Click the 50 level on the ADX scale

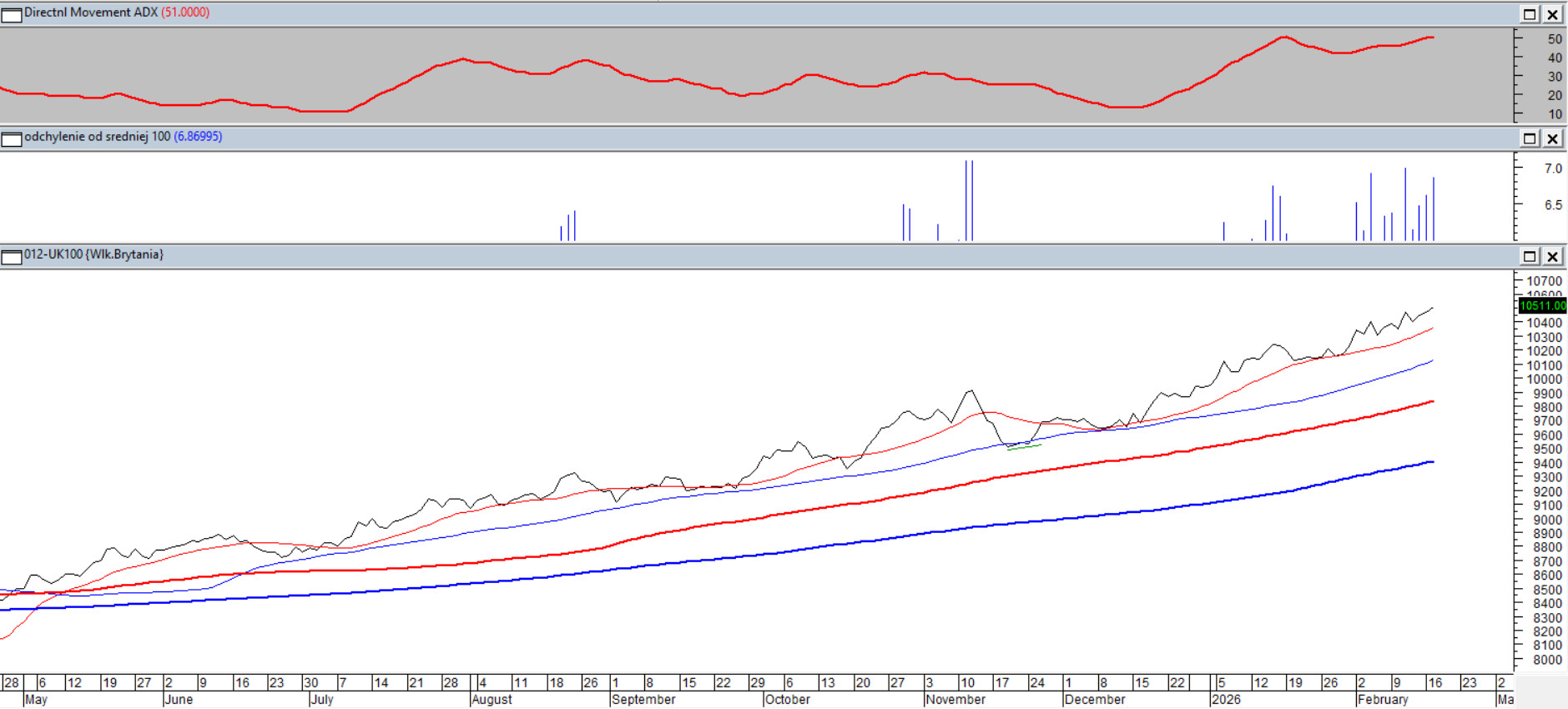click(1554, 39)
